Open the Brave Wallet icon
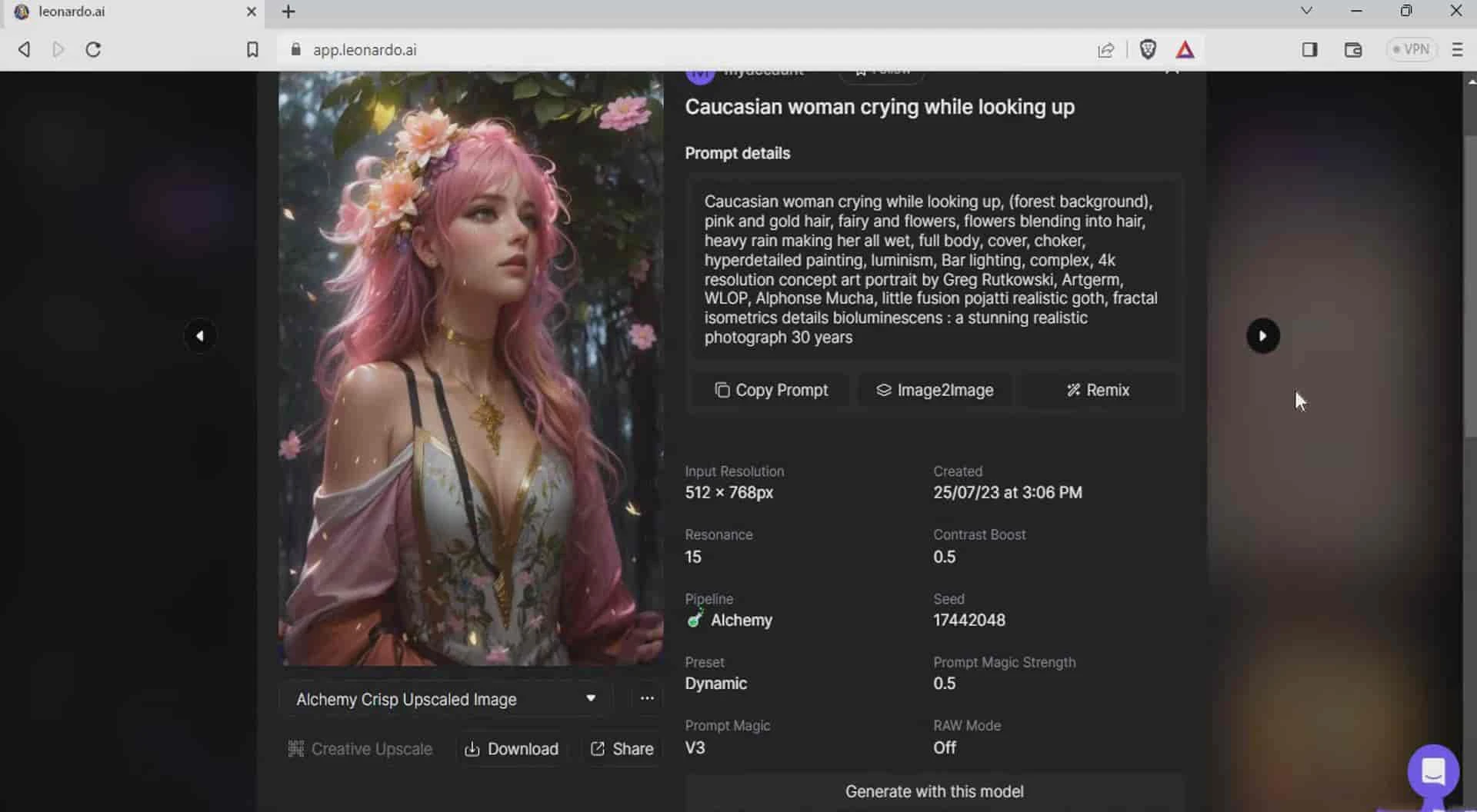 pos(1352,50)
